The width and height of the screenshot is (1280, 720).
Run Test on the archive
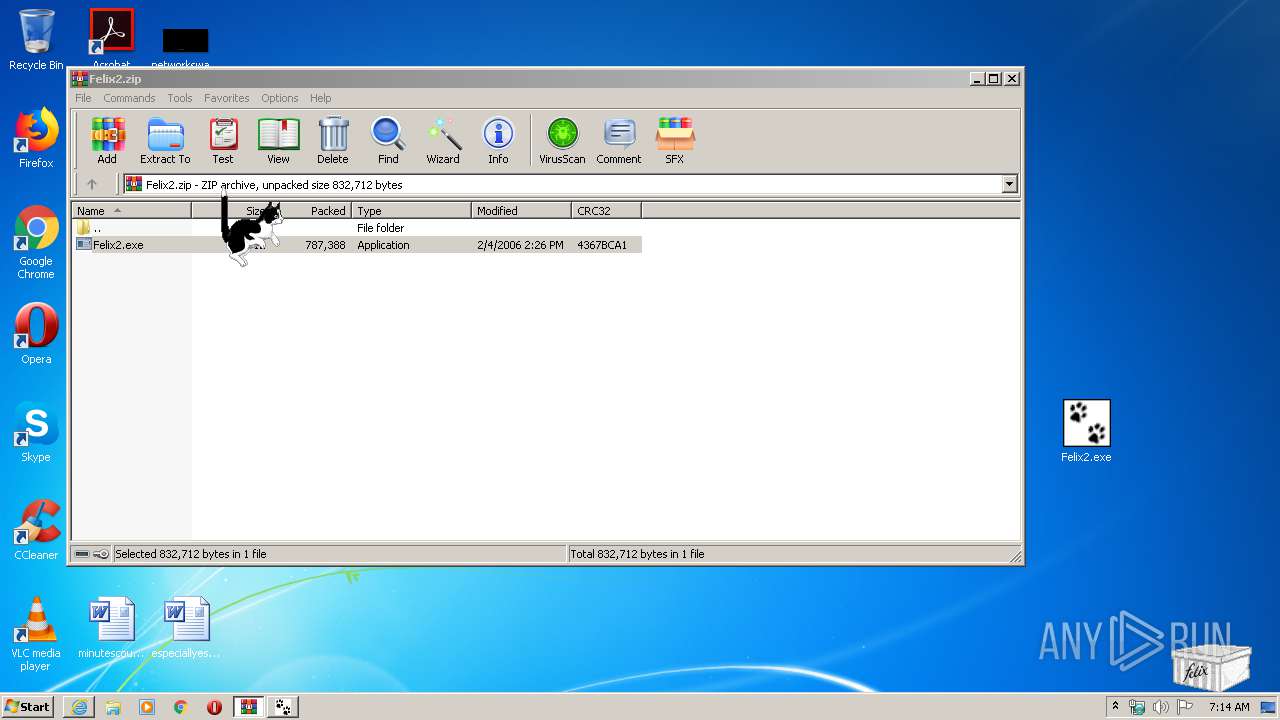pos(223,140)
